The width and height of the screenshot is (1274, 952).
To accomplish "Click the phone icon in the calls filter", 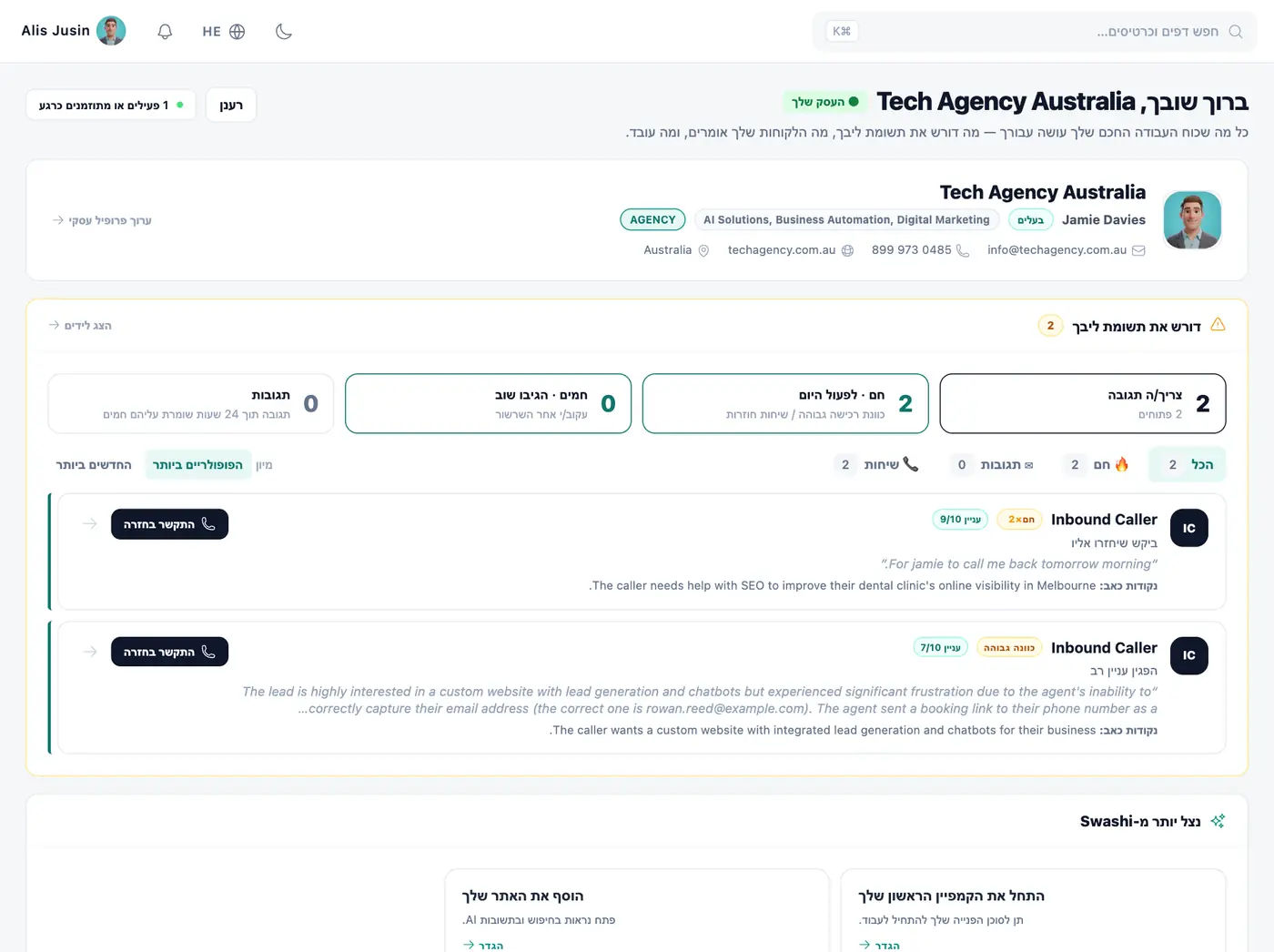I will click(911, 464).
